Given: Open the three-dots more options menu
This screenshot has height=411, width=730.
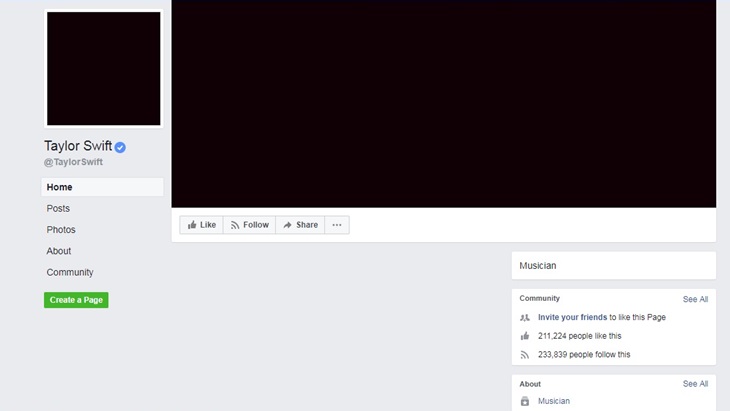Looking at the screenshot, I should tap(337, 225).
